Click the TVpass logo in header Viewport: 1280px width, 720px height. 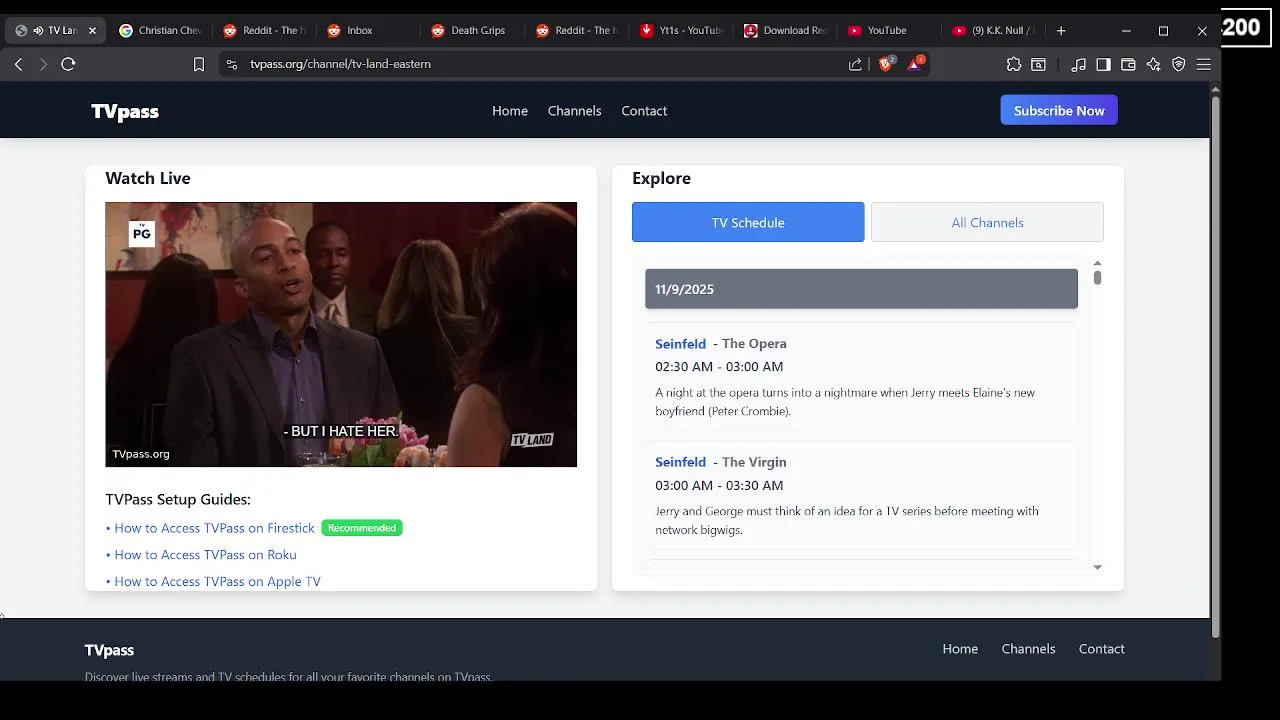pyautogui.click(x=125, y=111)
